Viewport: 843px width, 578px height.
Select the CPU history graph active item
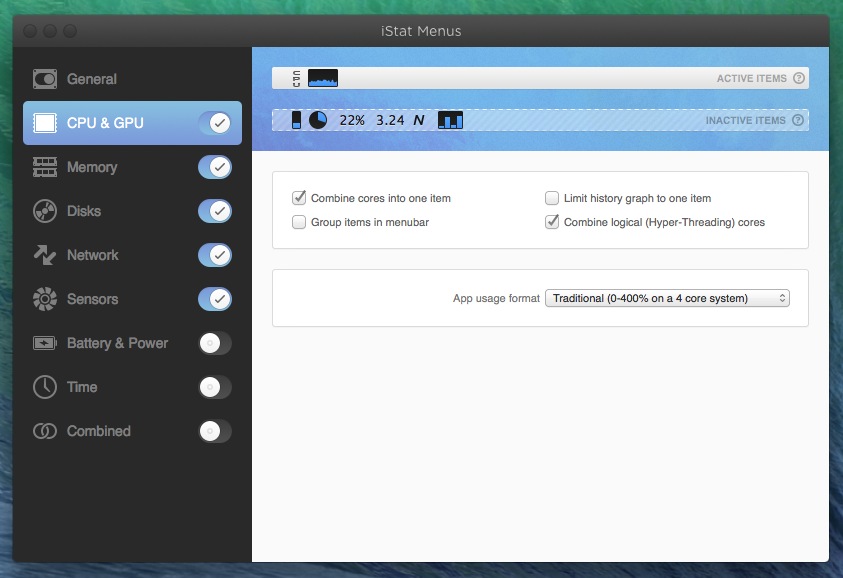click(323, 78)
